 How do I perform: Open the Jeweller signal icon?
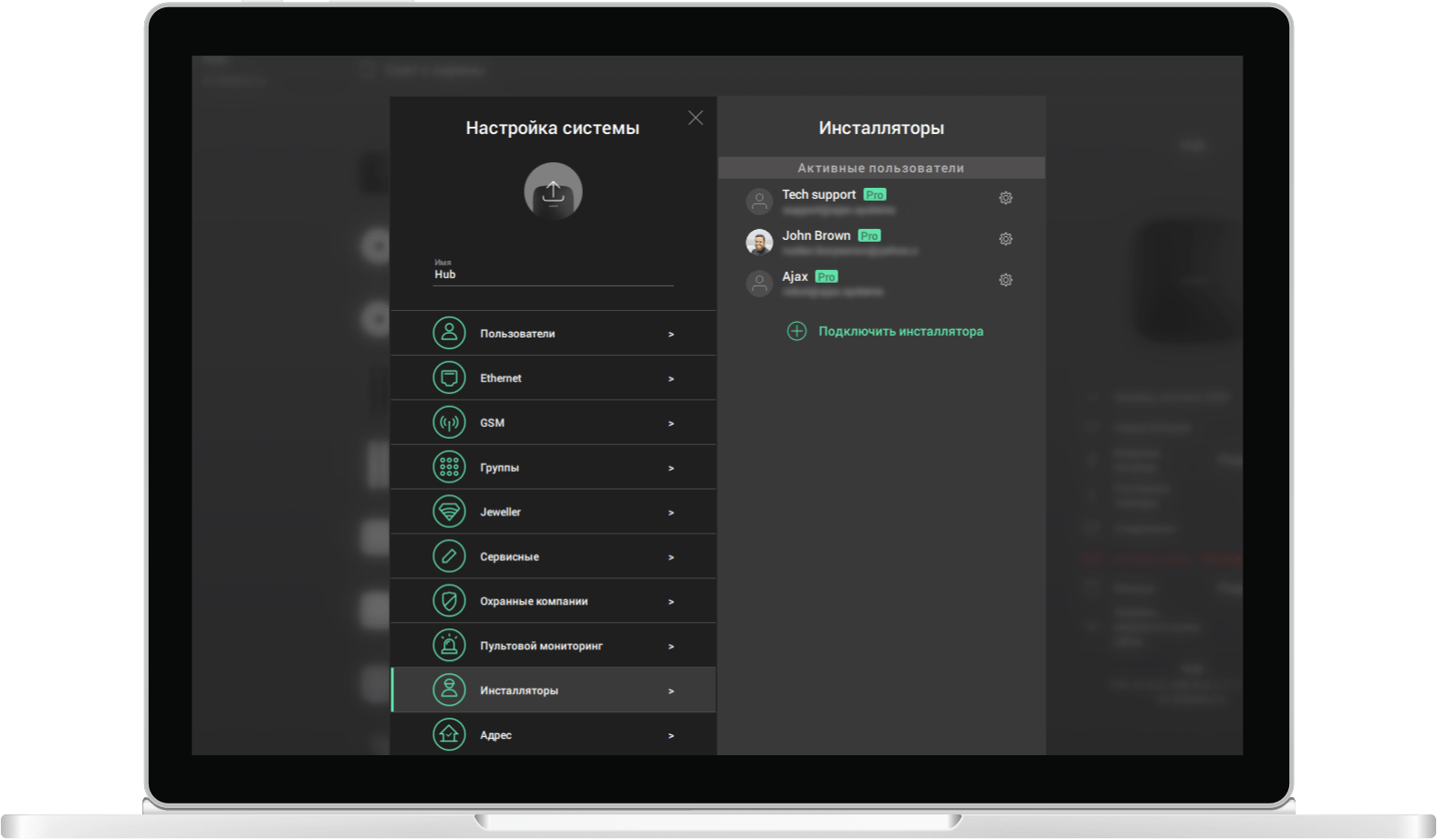pyautogui.click(x=449, y=513)
